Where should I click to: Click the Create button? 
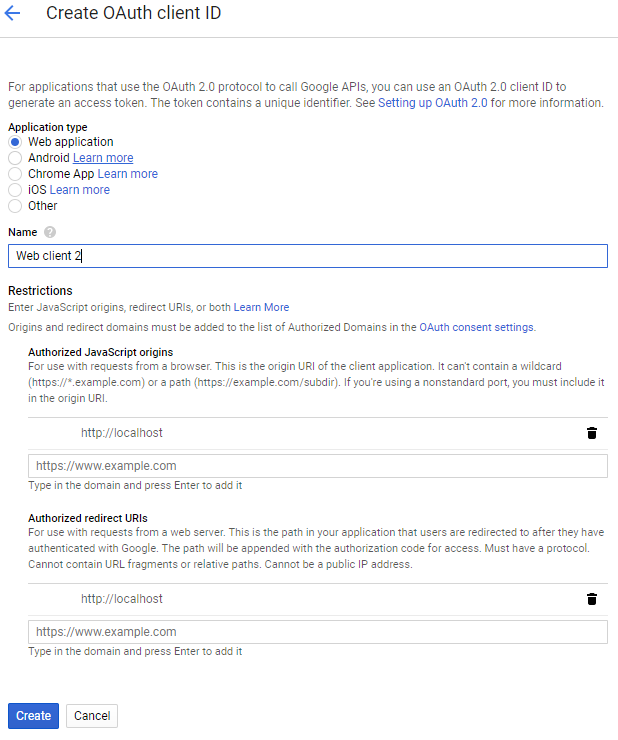coord(34,716)
